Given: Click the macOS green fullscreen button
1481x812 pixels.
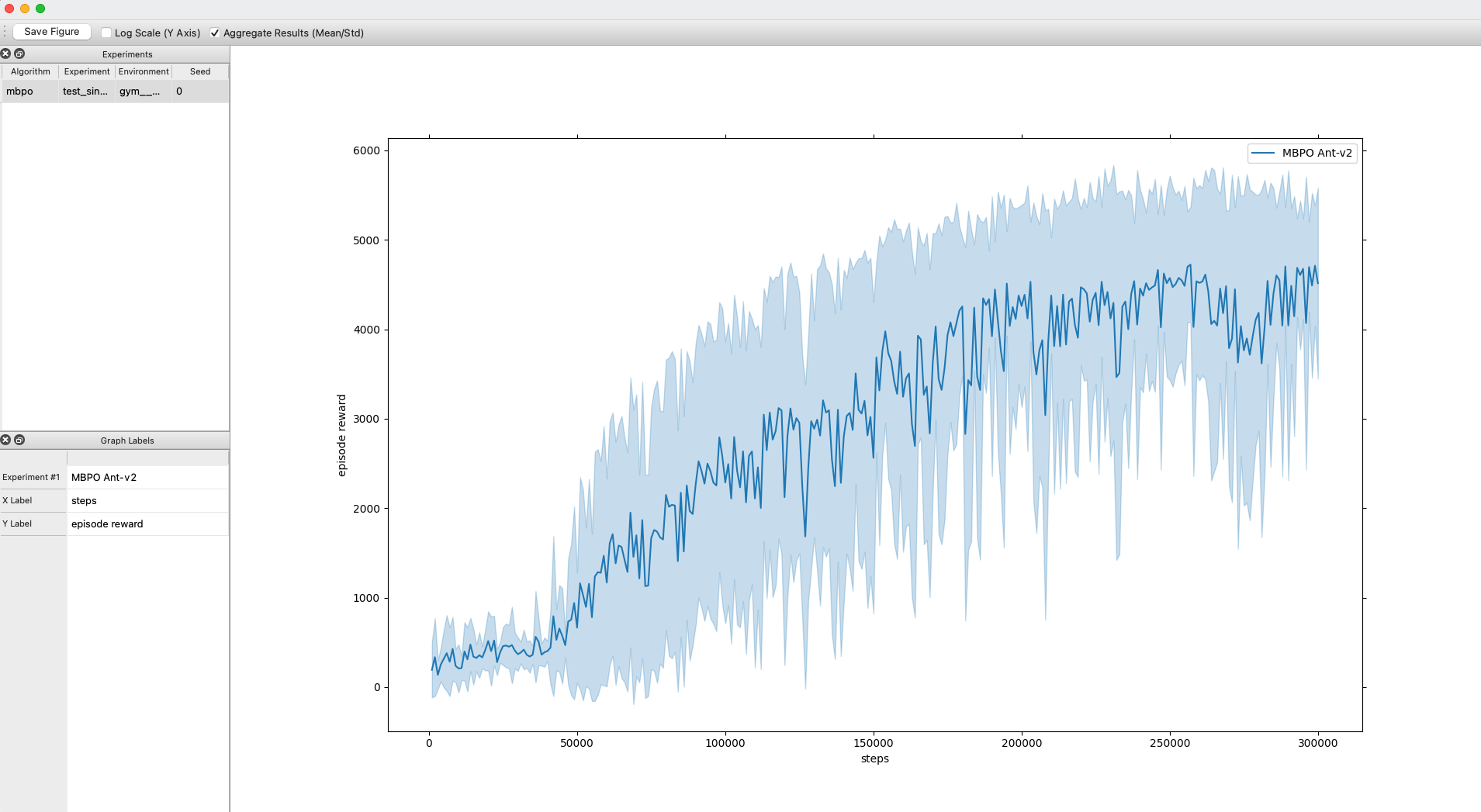Looking at the screenshot, I should pyautogui.click(x=40, y=9).
